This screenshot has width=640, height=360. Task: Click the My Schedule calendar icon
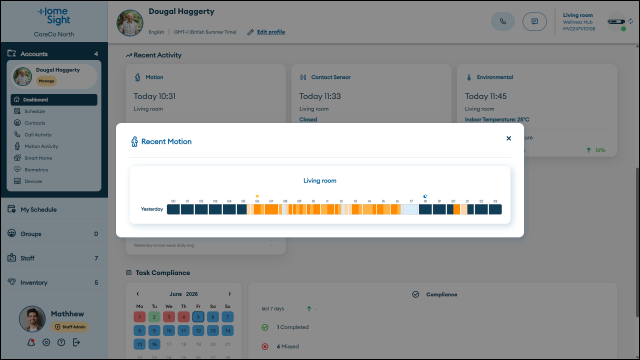click(11, 209)
